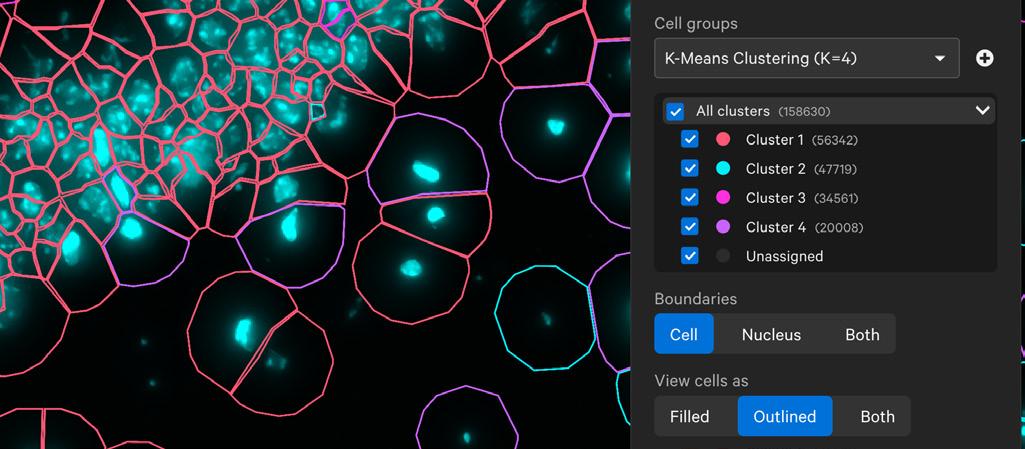
Task: Disable the Cluster 2 checkbox
Action: tap(690, 169)
